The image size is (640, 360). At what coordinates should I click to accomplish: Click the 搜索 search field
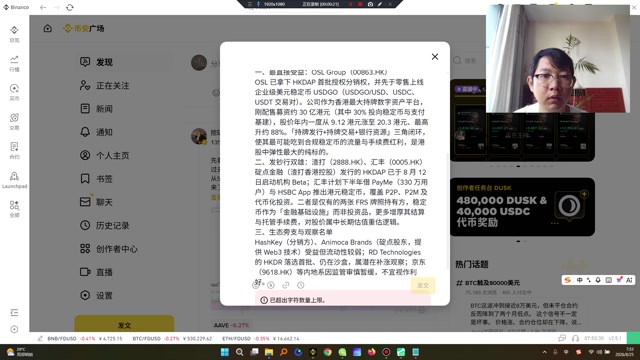(469, 60)
